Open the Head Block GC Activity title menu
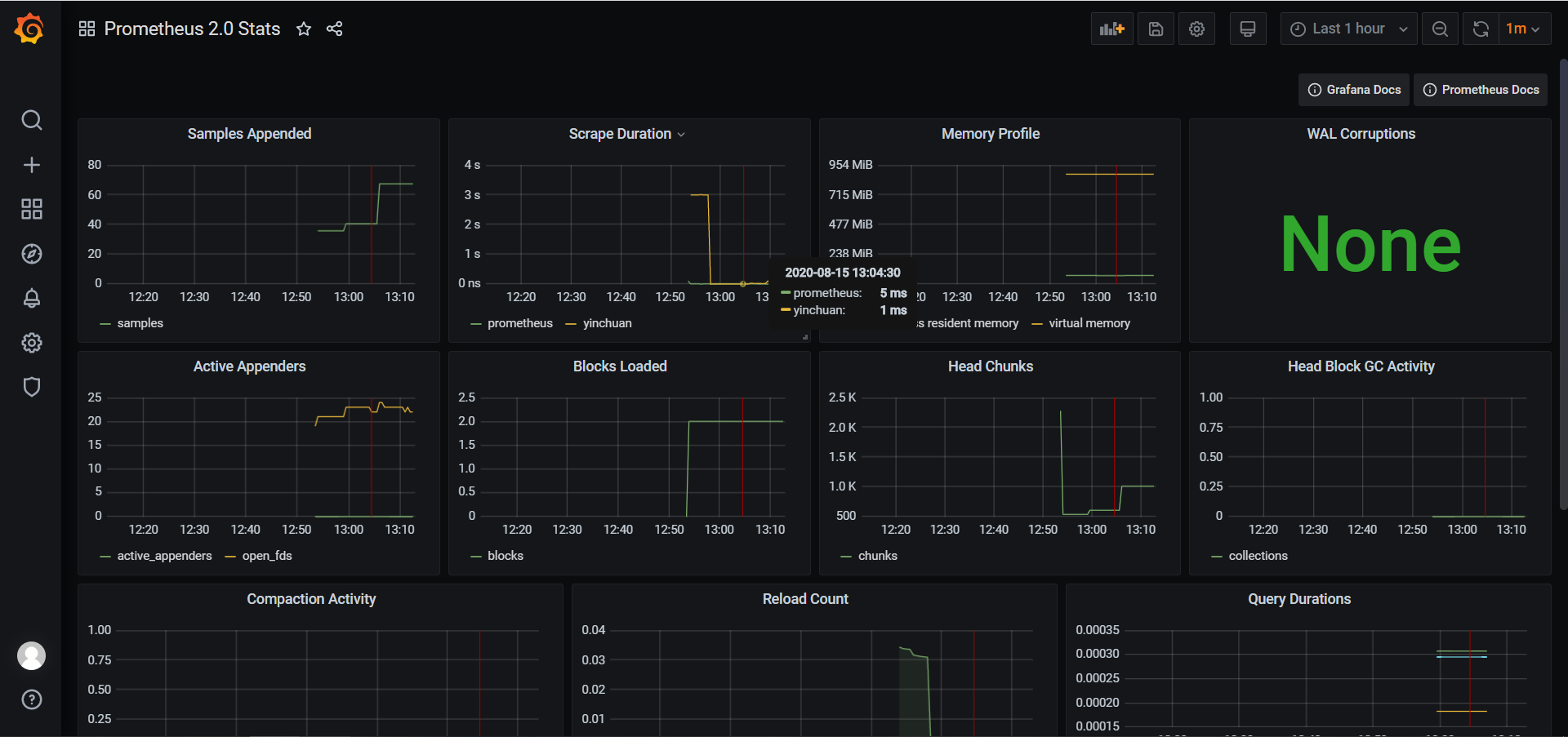The width and height of the screenshot is (1568, 737). pyautogui.click(x=1361, y=366)
